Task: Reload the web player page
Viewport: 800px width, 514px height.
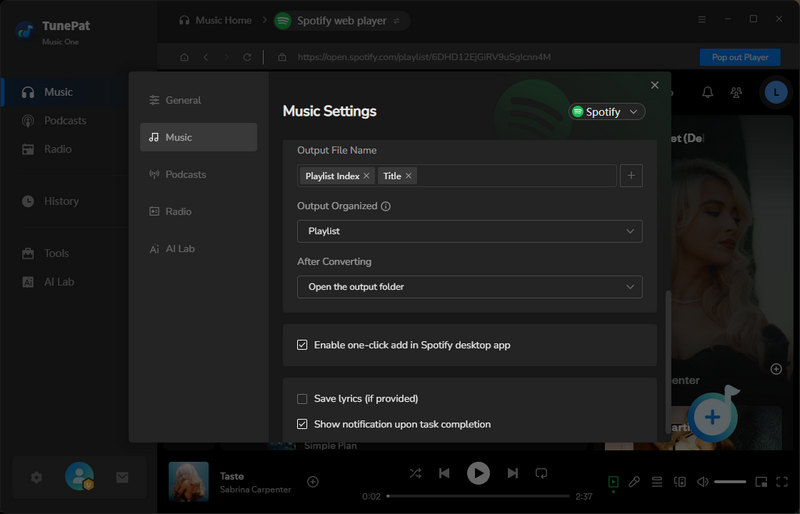Action: (x=247, y=57)
